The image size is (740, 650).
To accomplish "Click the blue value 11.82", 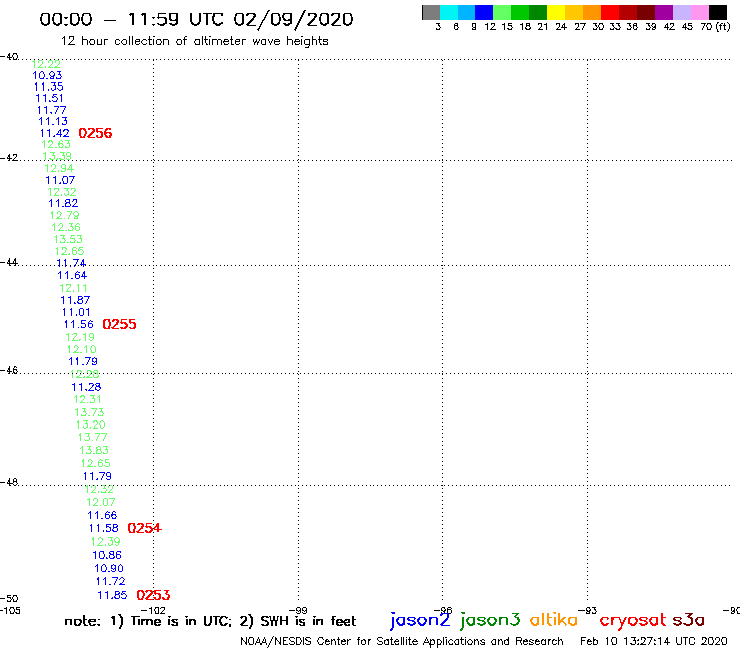I will [x=63, y=203].
